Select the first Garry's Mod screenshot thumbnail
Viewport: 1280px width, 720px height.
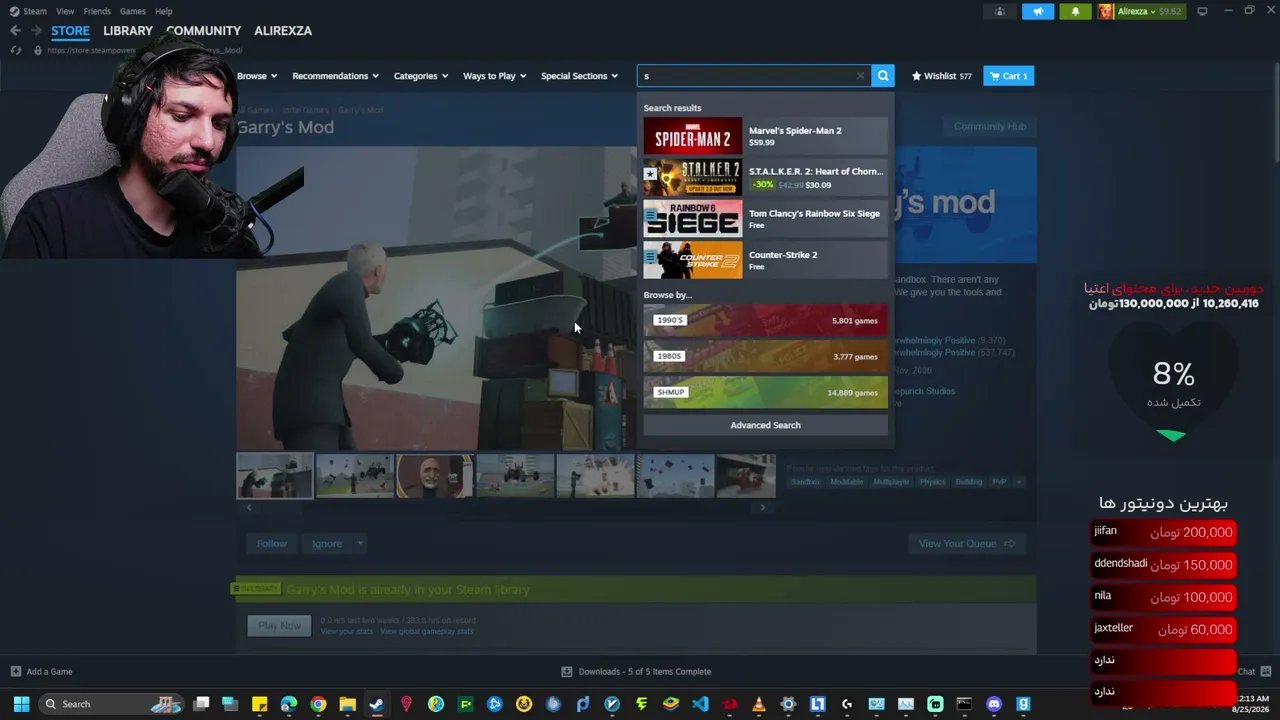pyautogui.click(x=275, y=476)
